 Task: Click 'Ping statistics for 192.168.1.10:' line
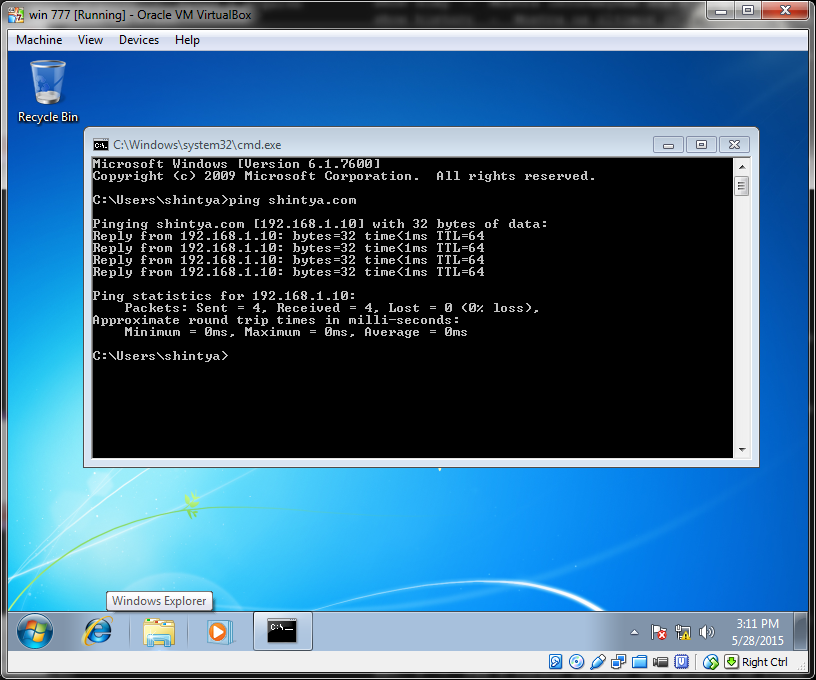coord(224,296)
